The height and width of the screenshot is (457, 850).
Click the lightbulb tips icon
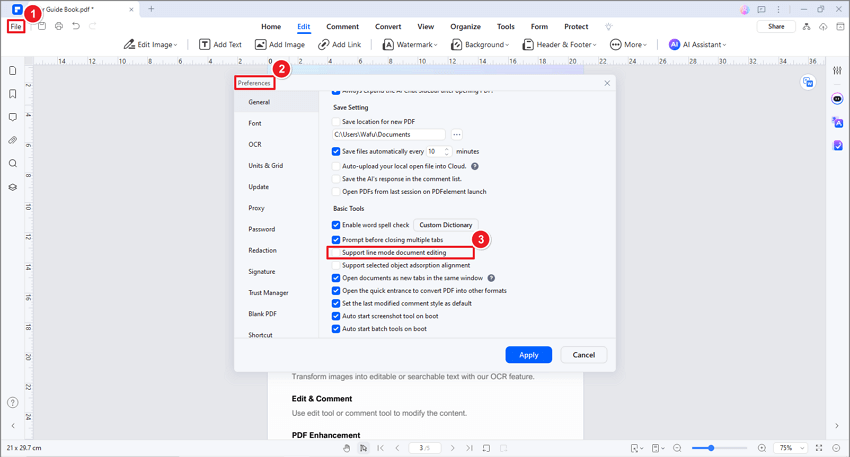[x=609, y=27]
